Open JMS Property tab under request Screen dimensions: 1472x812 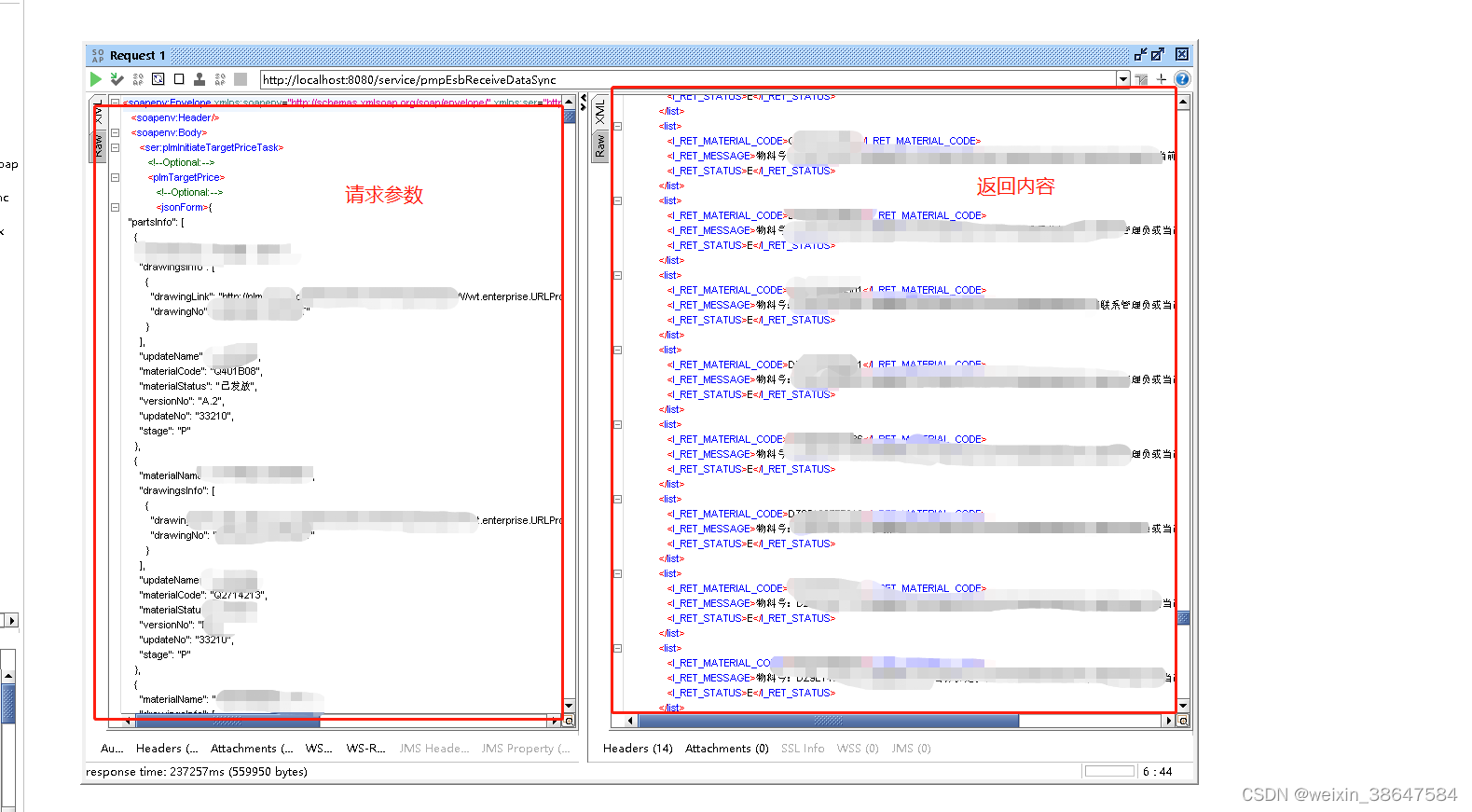(526, 748)
